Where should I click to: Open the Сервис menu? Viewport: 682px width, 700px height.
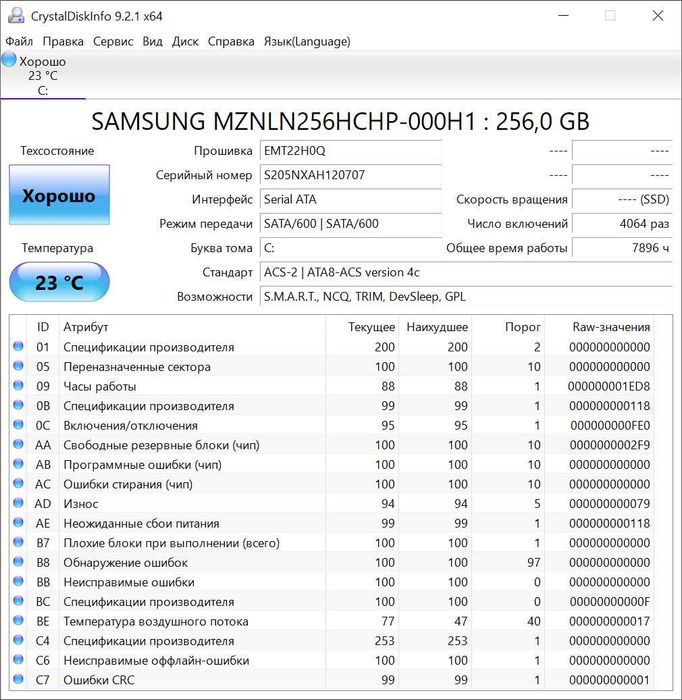[x=113, y=42]
